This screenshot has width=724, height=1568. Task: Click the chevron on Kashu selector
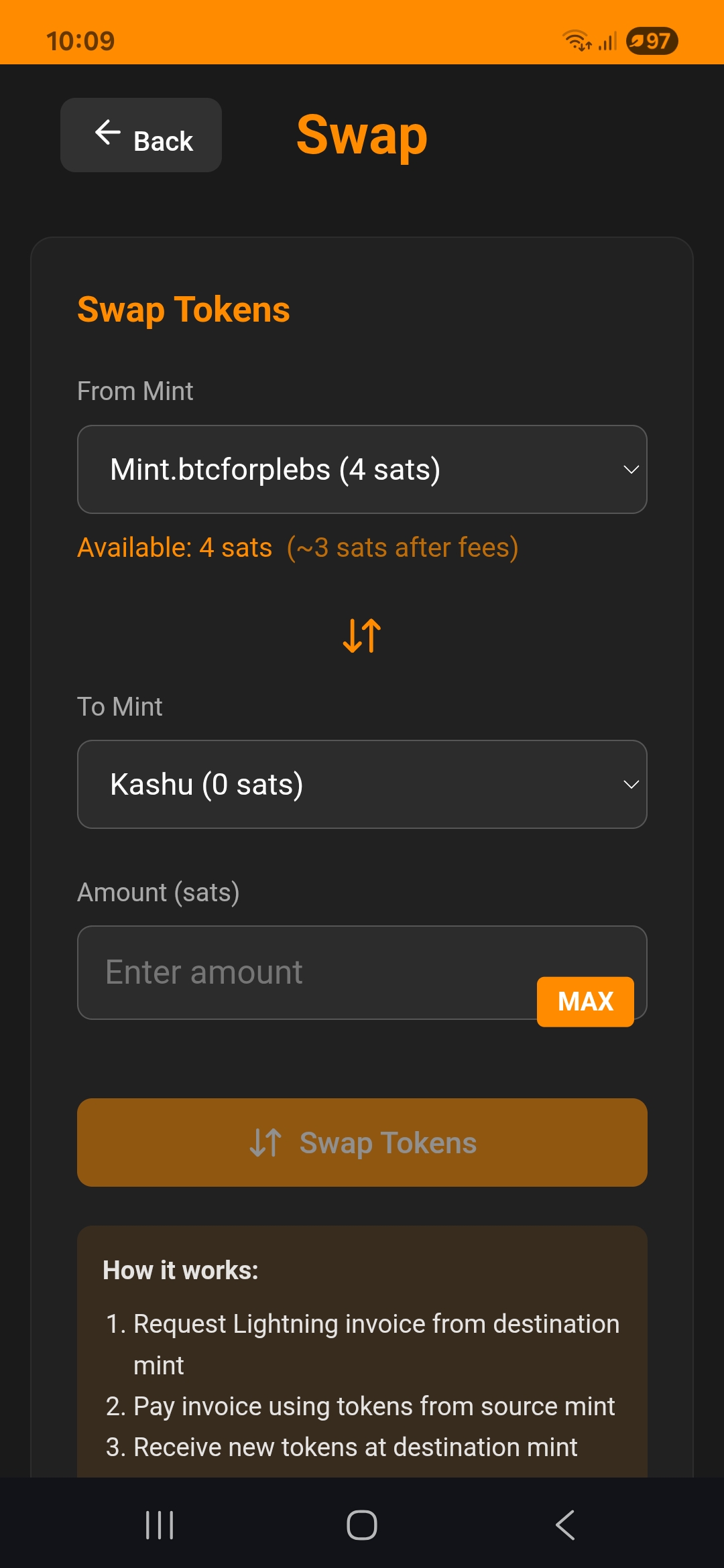631,784
